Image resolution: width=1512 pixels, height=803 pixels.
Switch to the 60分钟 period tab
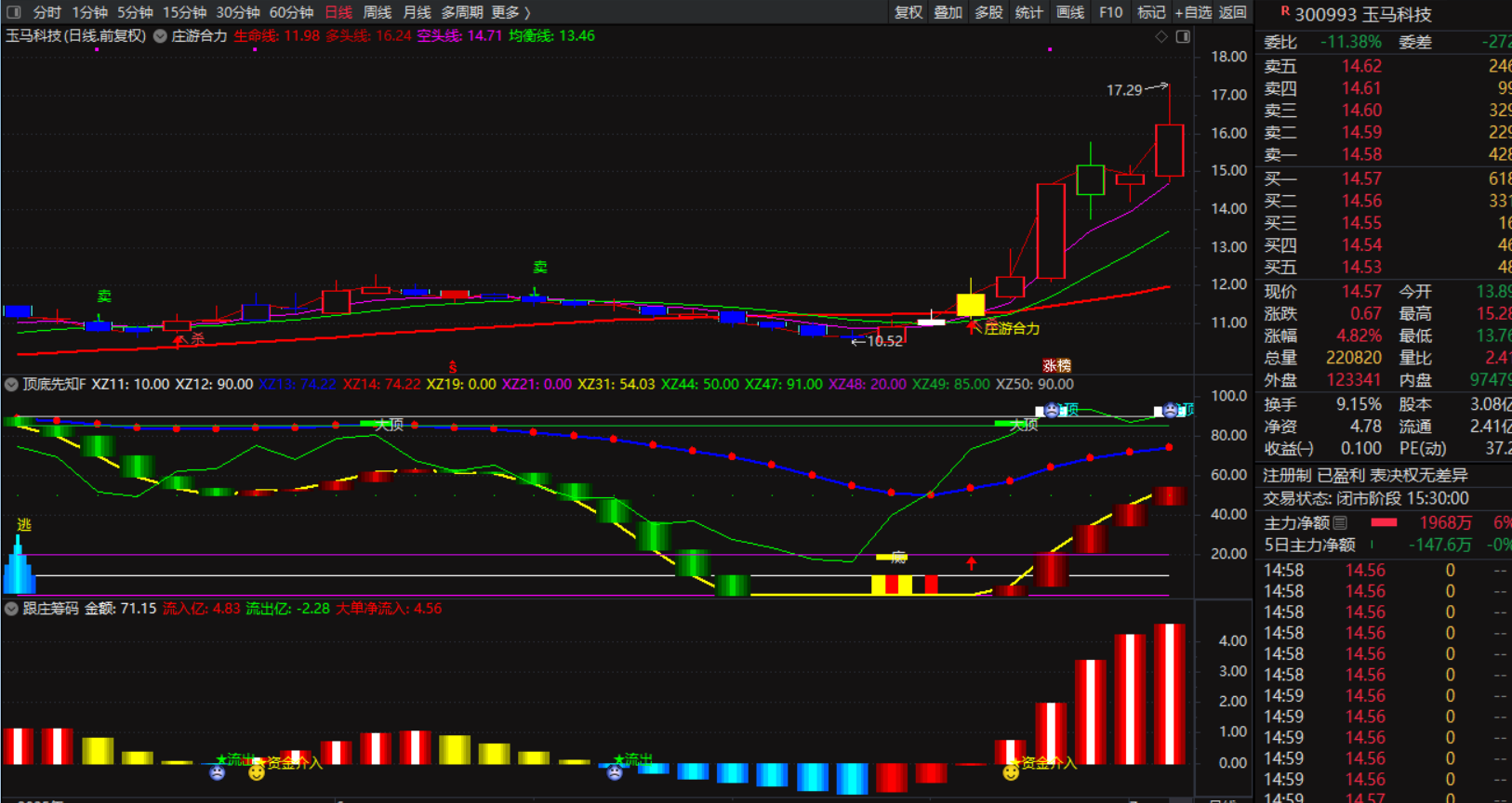pos(291,12)
